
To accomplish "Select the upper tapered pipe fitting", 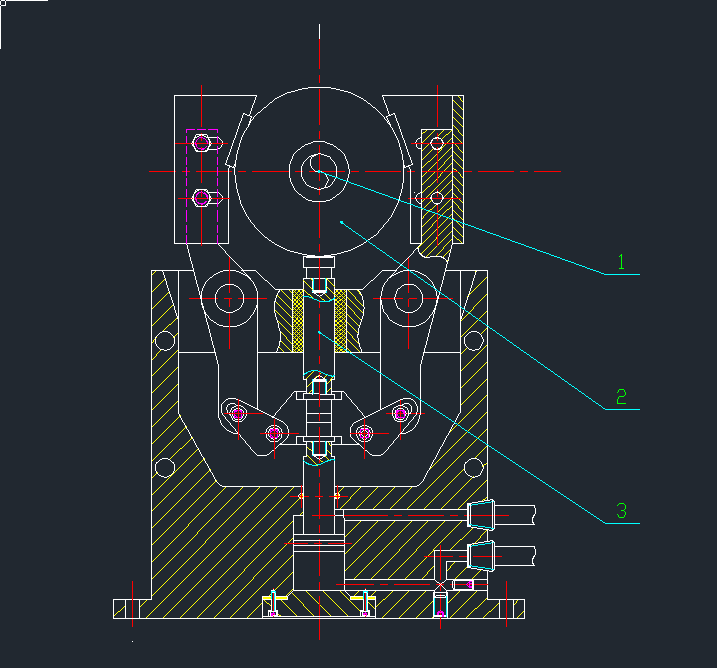I will tap(481, 514).
